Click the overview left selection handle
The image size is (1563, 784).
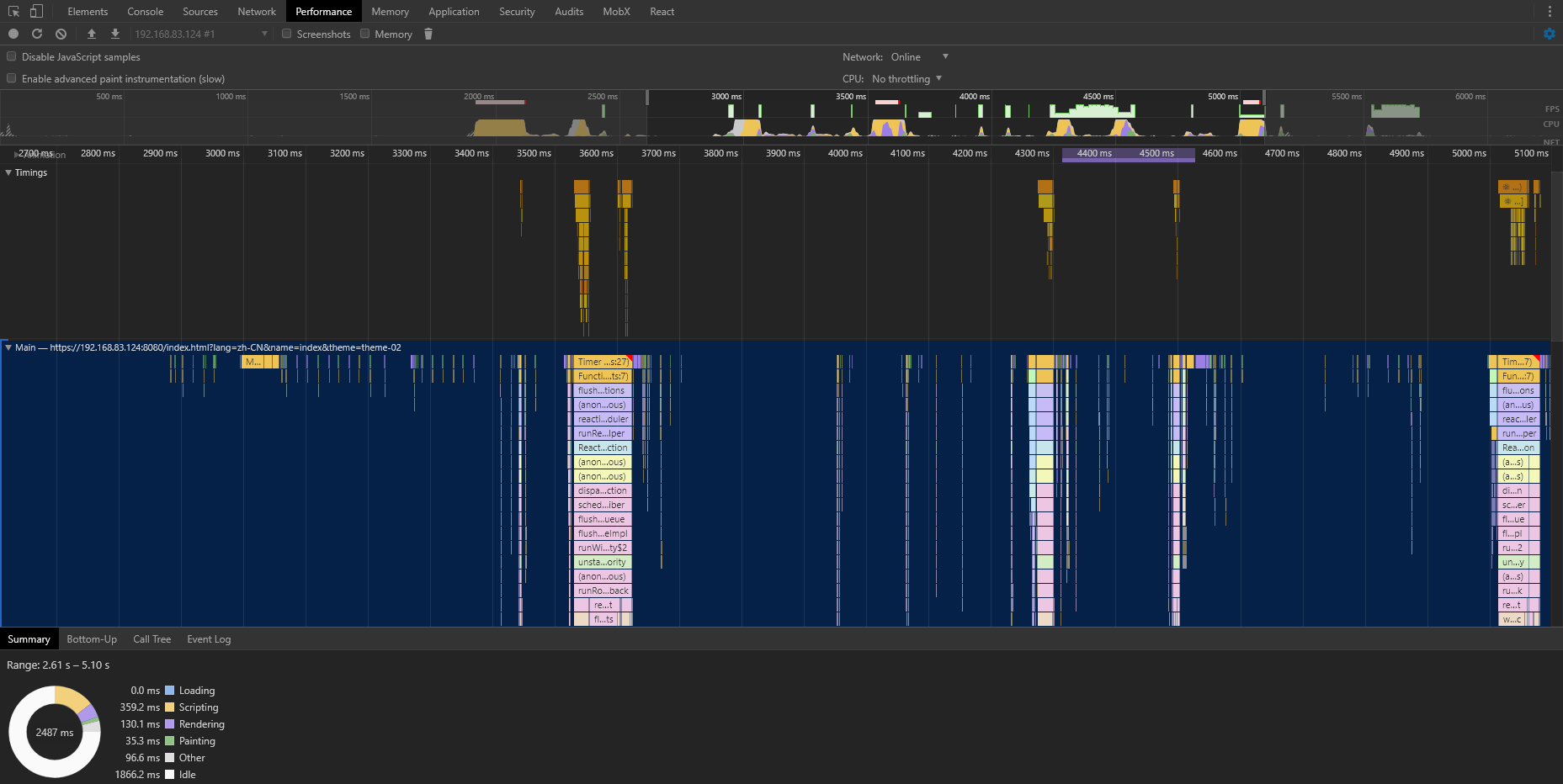[x=646, y=98]
